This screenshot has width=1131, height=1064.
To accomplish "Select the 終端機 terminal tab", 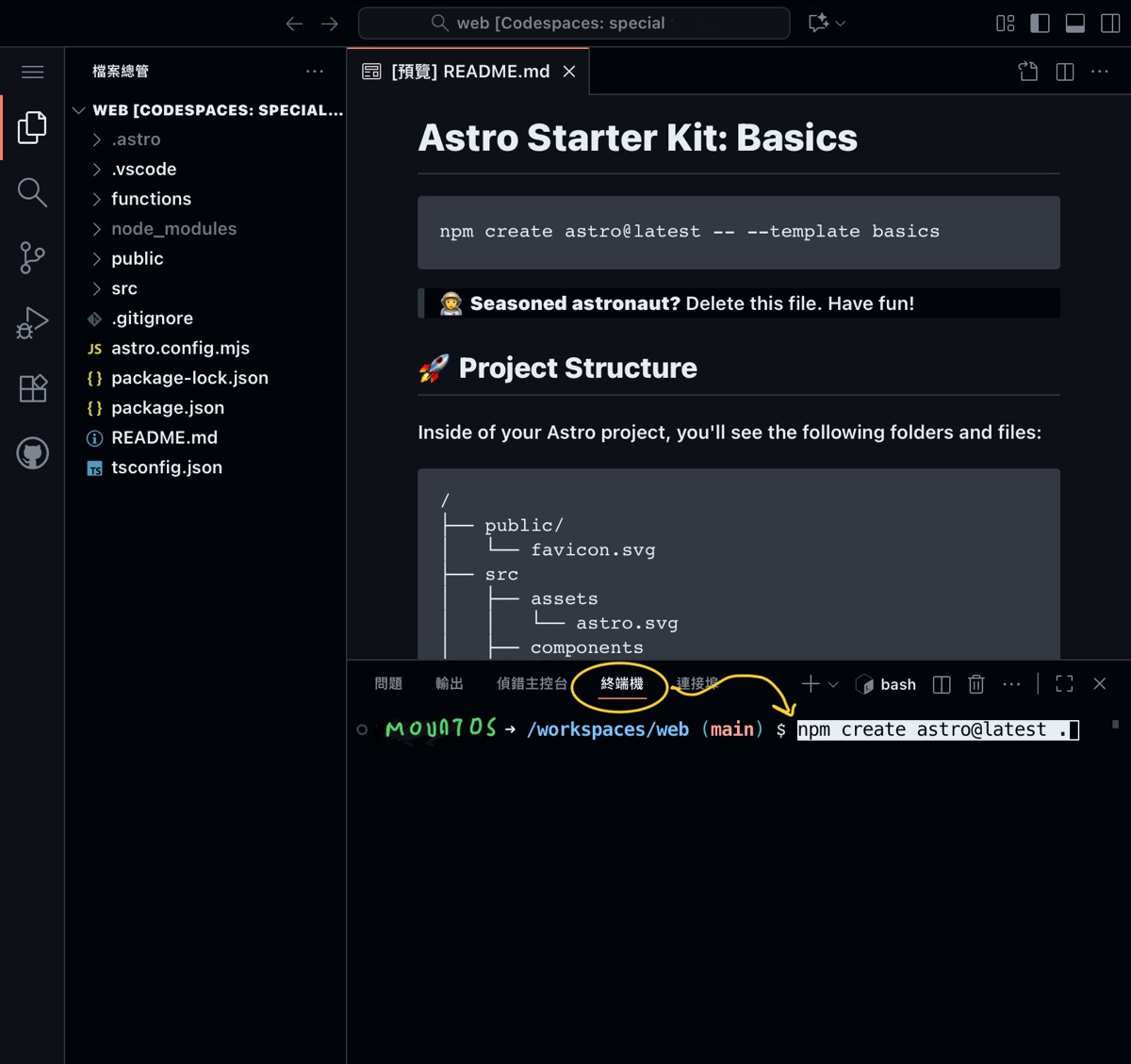I will click(622, 684).
